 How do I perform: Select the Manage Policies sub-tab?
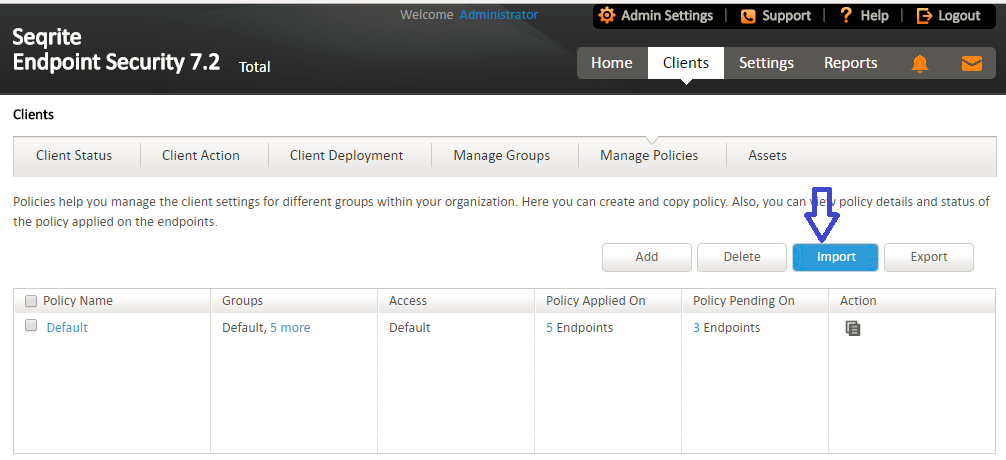(649, 155)
